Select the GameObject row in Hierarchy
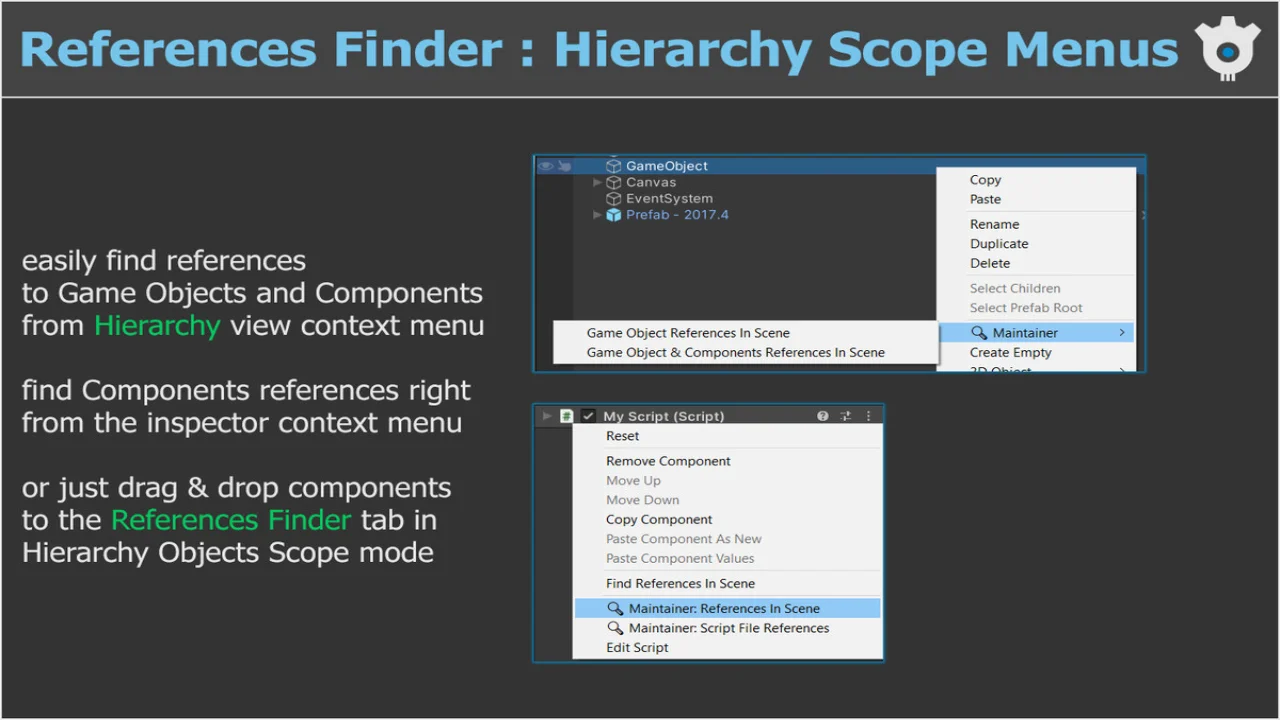 (x=667, y=166)
